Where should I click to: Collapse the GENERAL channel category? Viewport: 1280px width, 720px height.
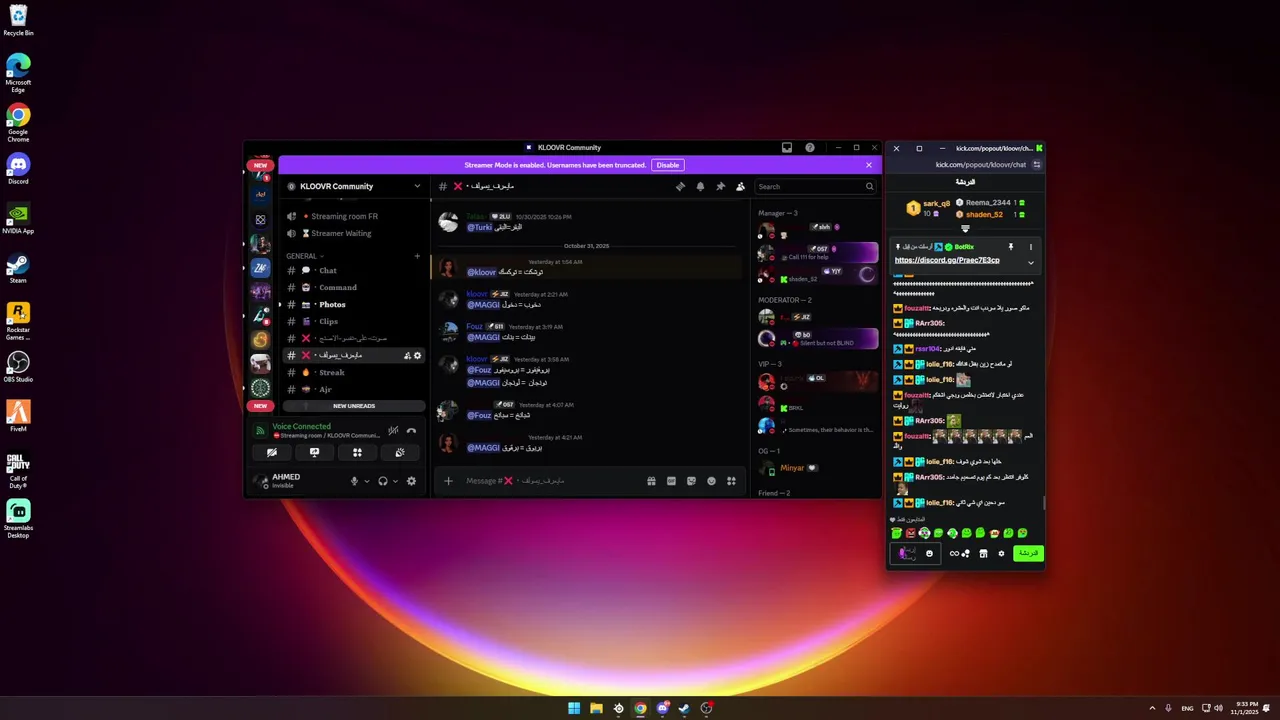305,256
